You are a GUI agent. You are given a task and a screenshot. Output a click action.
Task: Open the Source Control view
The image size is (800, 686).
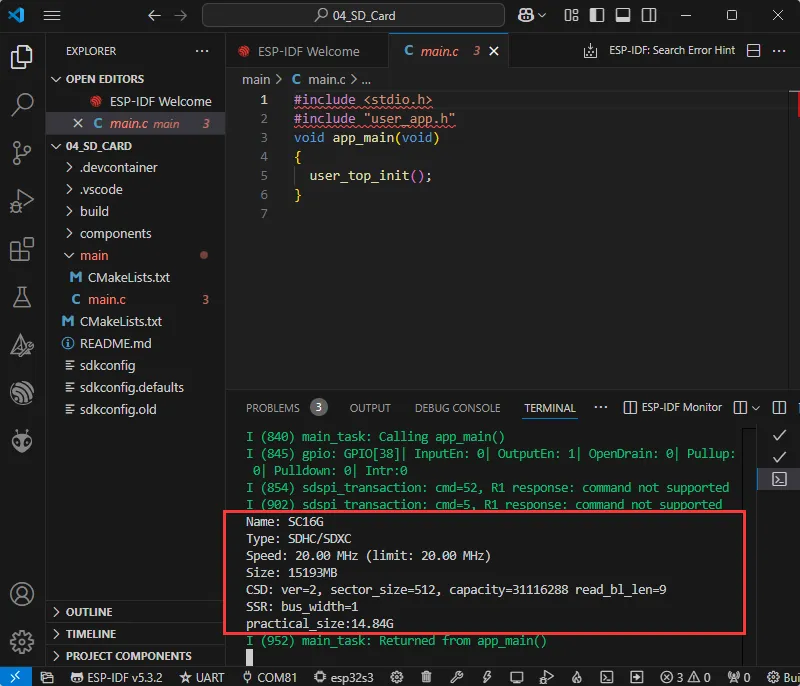coord(22,152)
